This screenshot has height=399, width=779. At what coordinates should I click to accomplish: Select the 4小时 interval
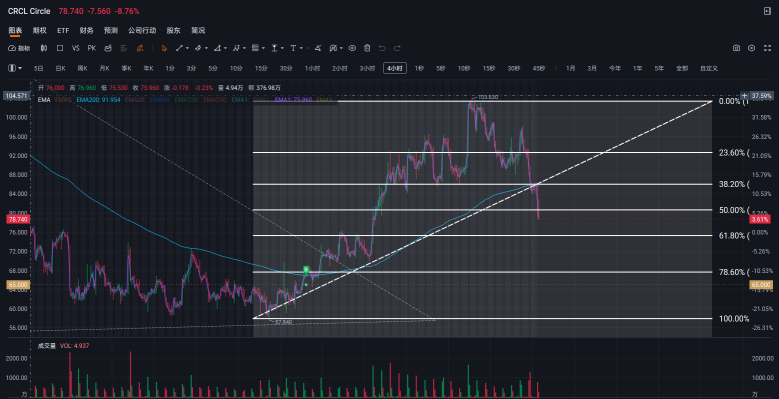[395, 68]
